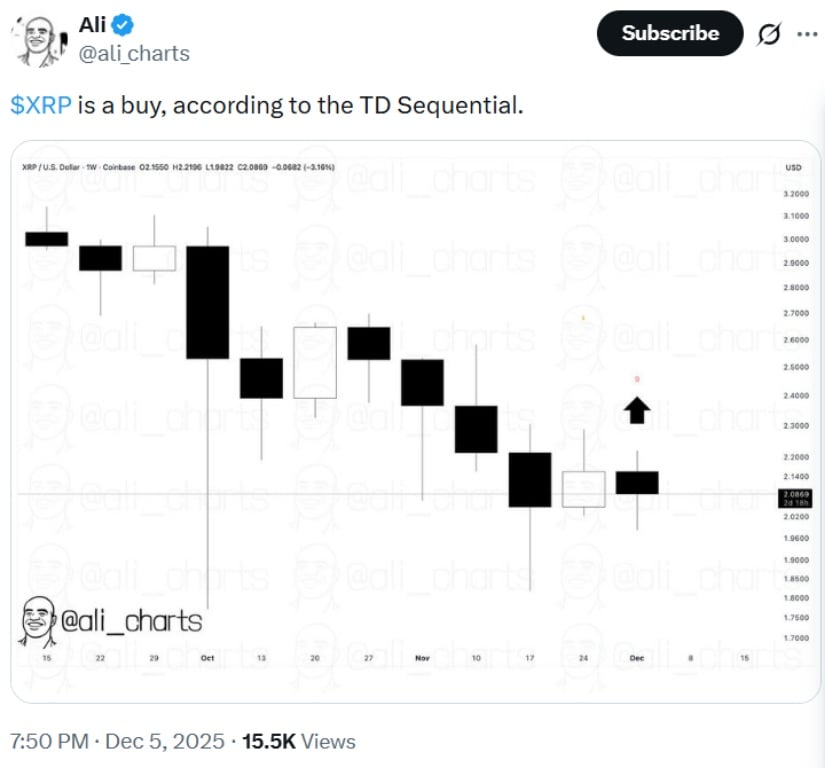Click the black up arrow on chart

point(637,410)
